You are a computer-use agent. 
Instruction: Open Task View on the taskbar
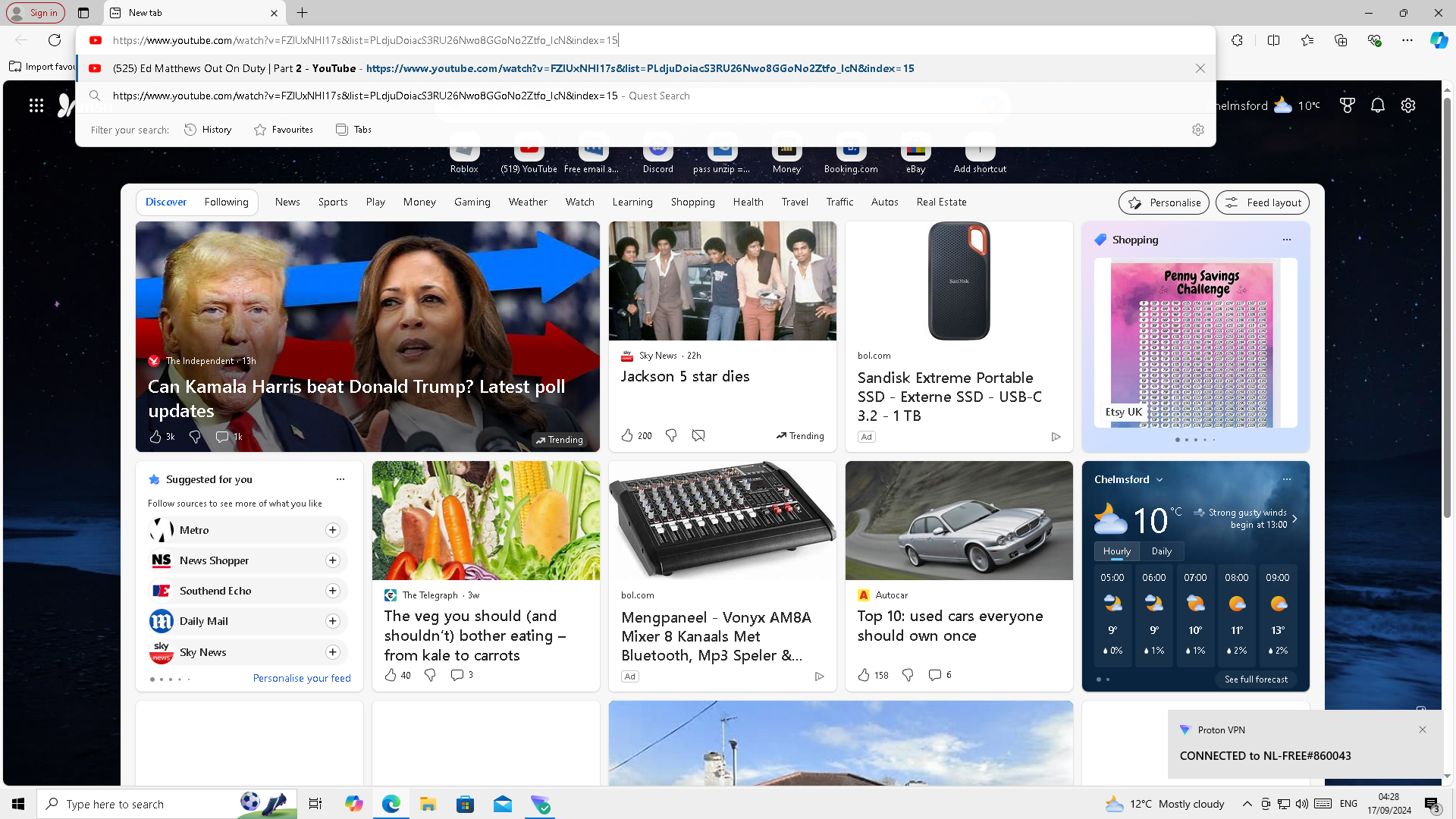pos(315,804)
